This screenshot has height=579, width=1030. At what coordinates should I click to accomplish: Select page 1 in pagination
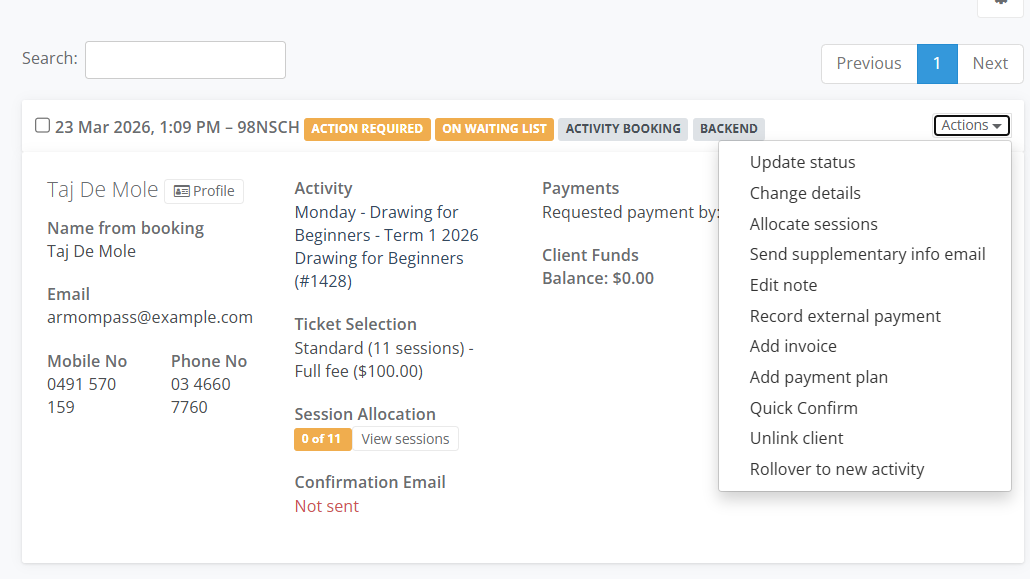pos(937,63)
